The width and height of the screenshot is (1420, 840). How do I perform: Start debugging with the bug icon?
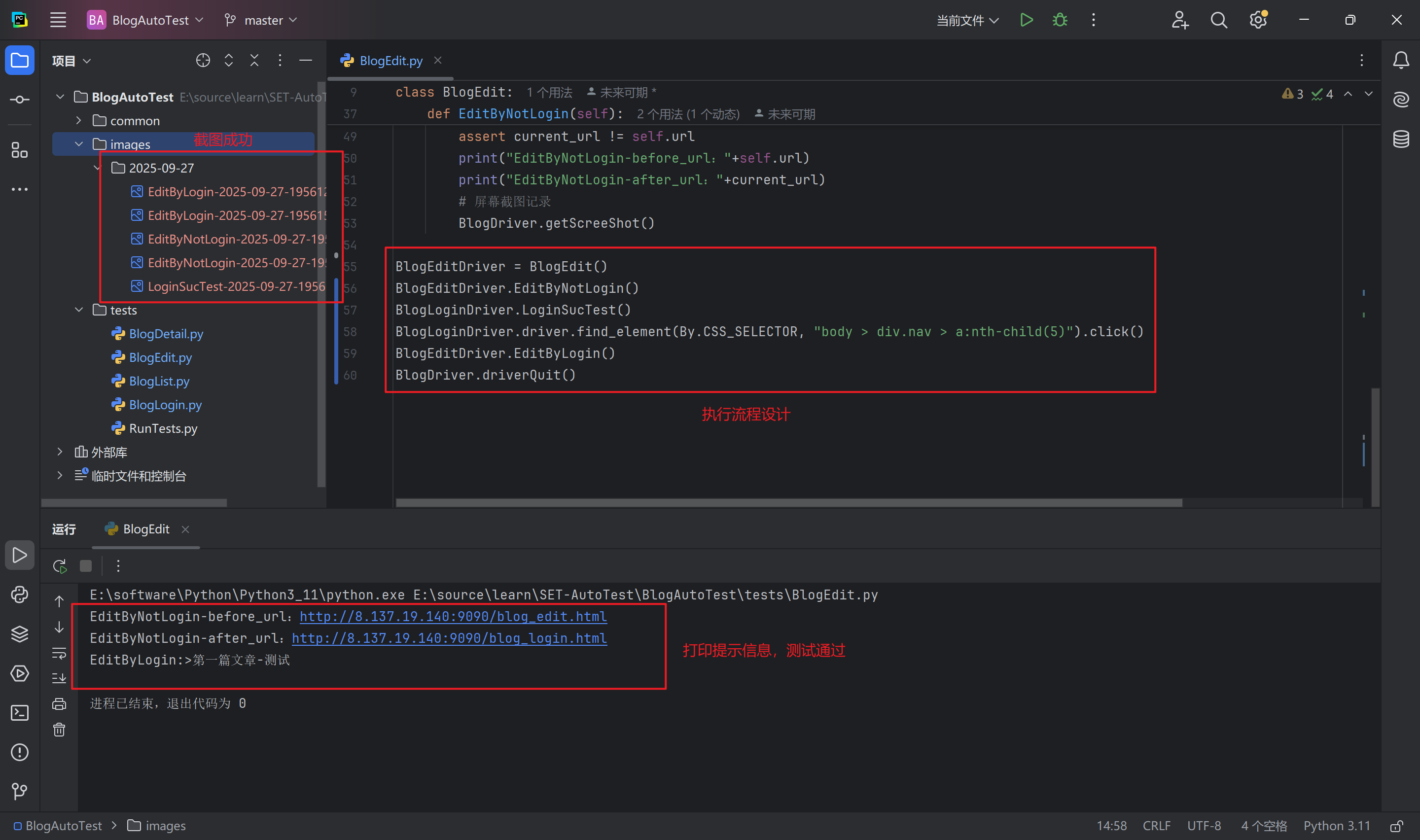(1060, 20)
